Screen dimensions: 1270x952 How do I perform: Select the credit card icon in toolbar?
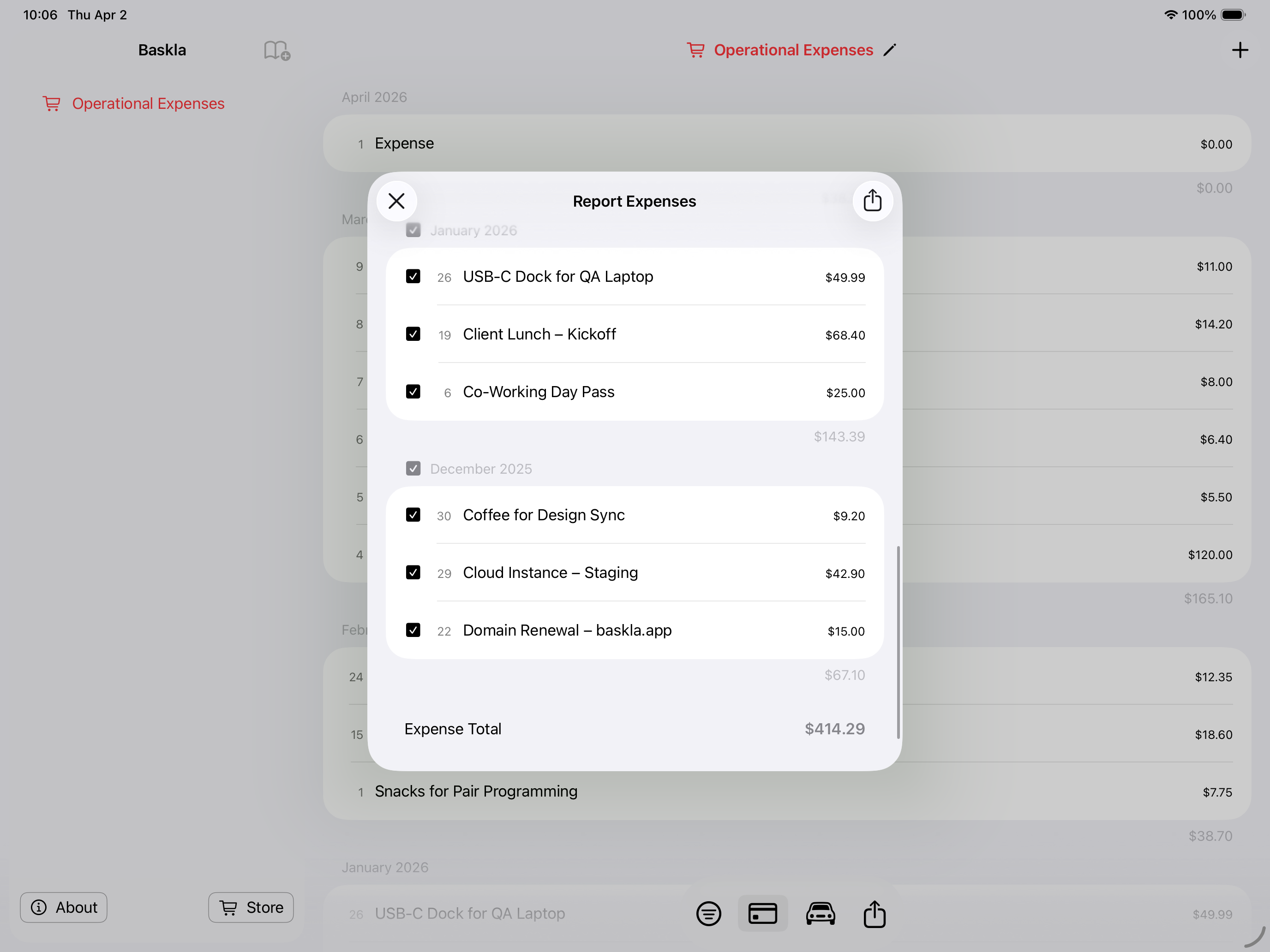pyautogui.click(x=762, y=913)
